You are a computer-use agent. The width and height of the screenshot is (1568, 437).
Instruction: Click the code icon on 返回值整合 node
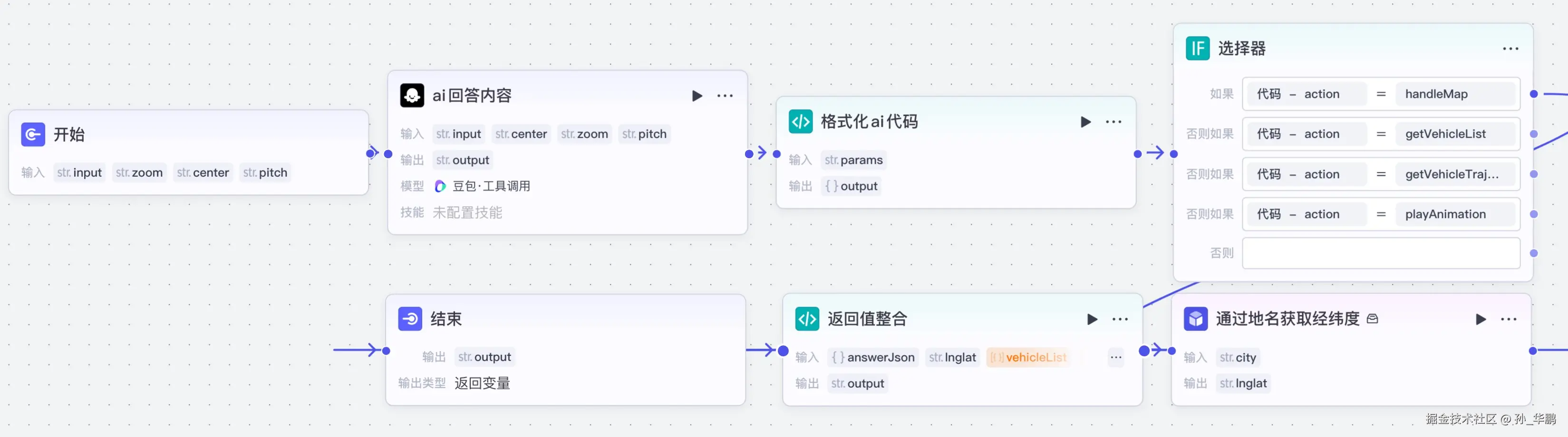pyautogui.click(x=806, y=318)
